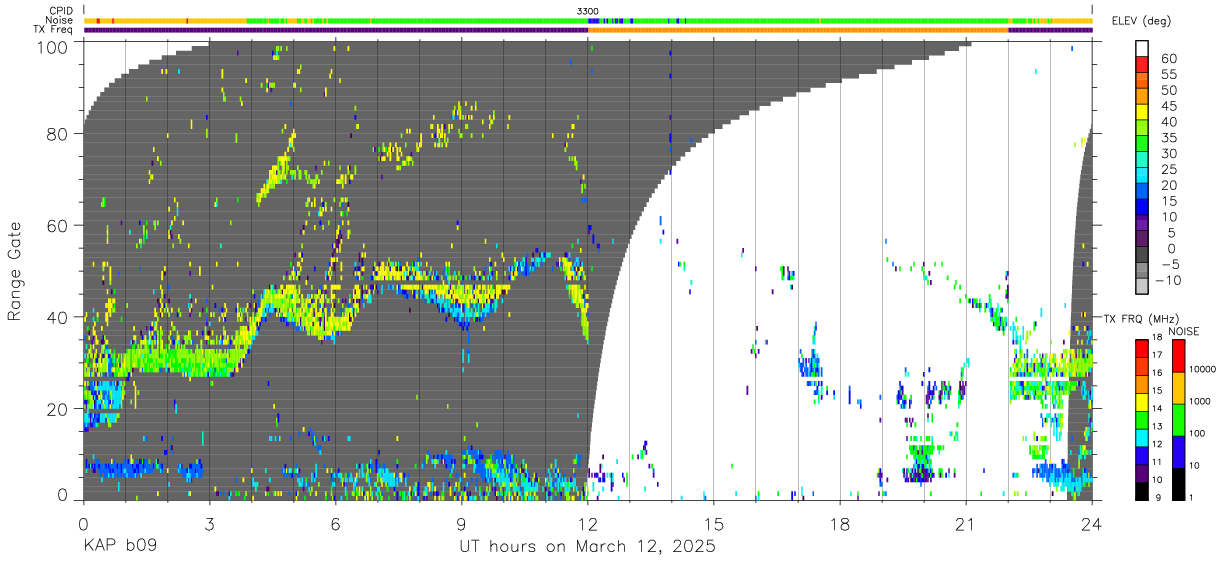Click the '100' label on NOISE colorbar

(1198, 433)
